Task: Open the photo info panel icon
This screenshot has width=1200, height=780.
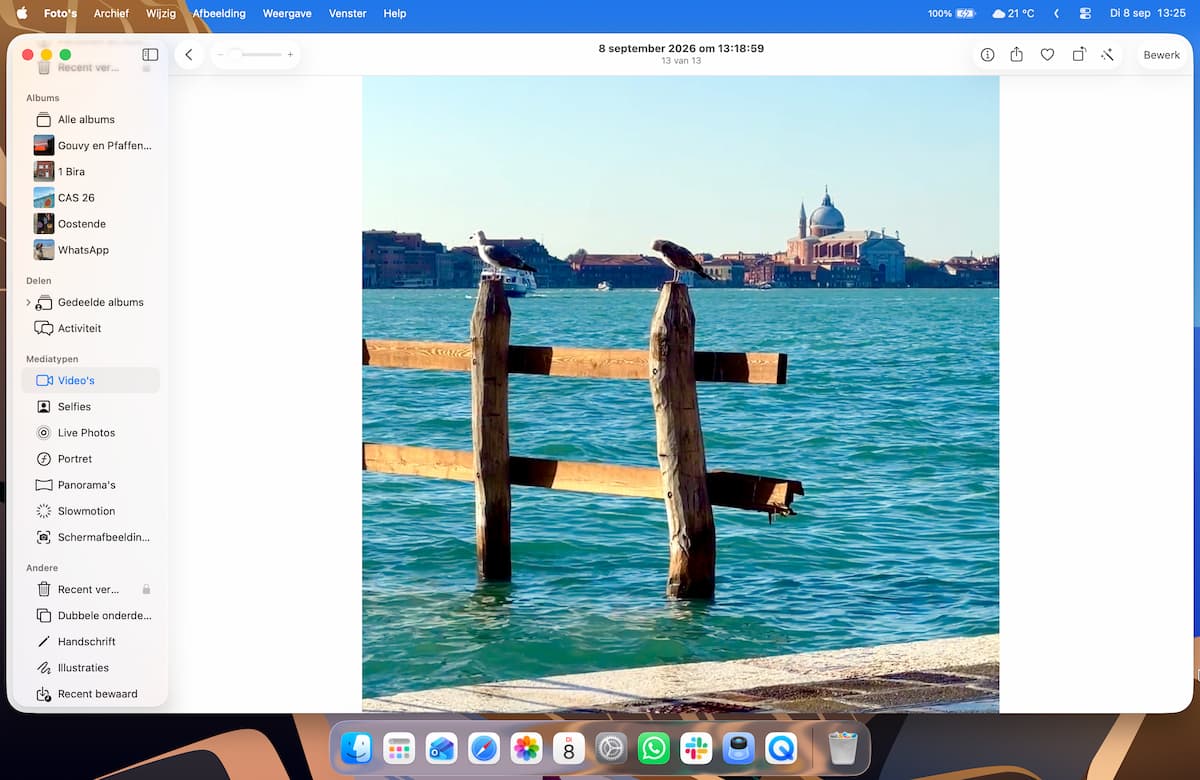Action: point(987,55)
